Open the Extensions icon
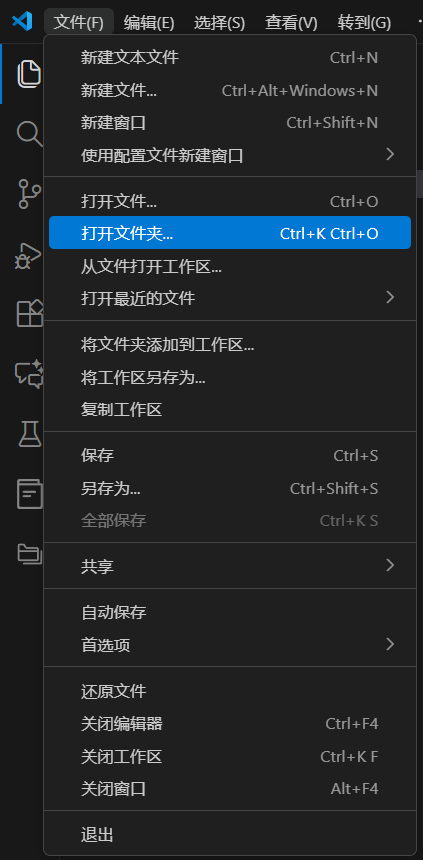The height and width of the screenshot is (860, 423). (x=30, y=314)
